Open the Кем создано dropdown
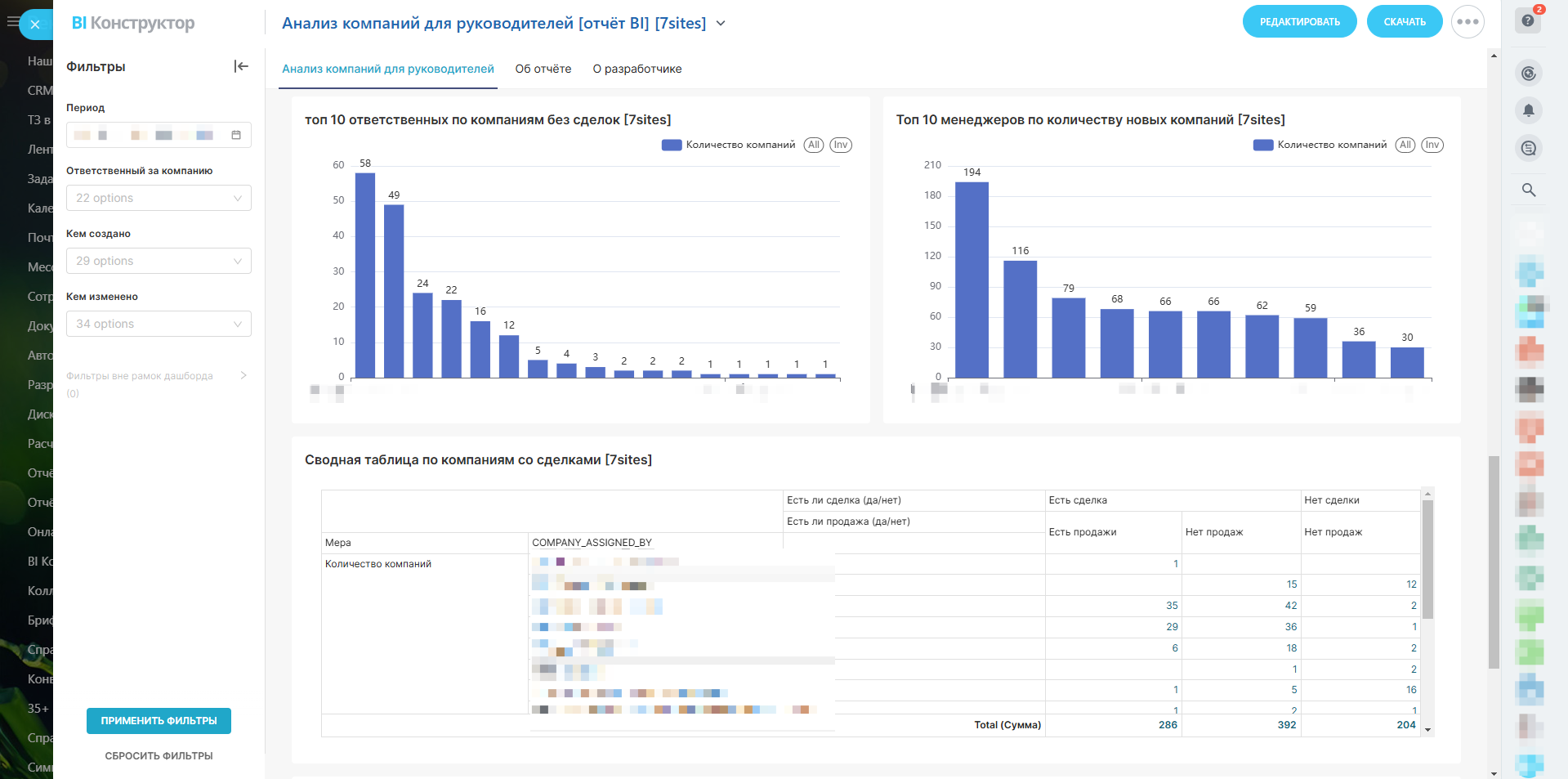The height and width of the screenshot is (779, 1568). 159,261
